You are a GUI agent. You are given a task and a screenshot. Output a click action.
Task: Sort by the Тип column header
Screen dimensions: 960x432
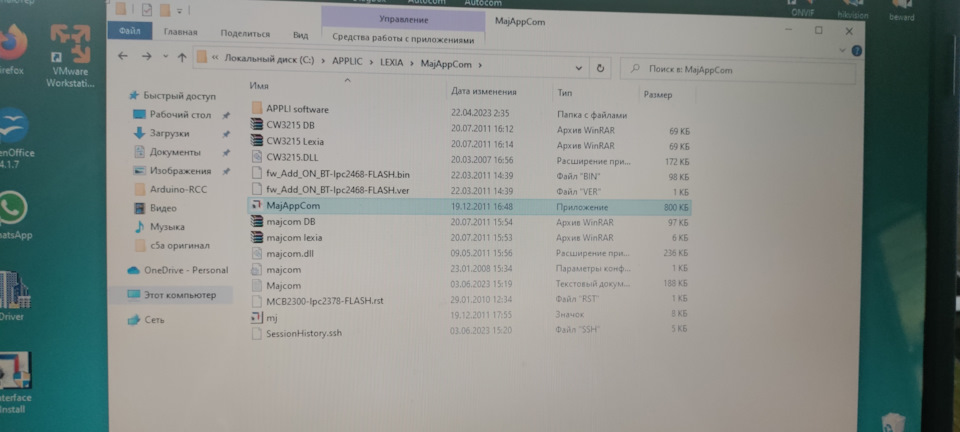coord(564,94)
